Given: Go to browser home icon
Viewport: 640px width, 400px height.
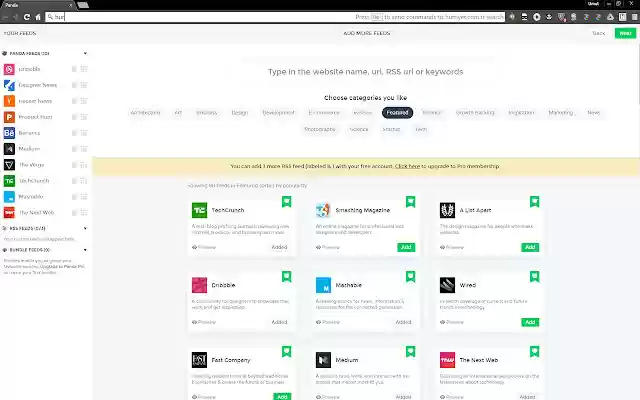Looking at the screenshot, I should (38, 17).
